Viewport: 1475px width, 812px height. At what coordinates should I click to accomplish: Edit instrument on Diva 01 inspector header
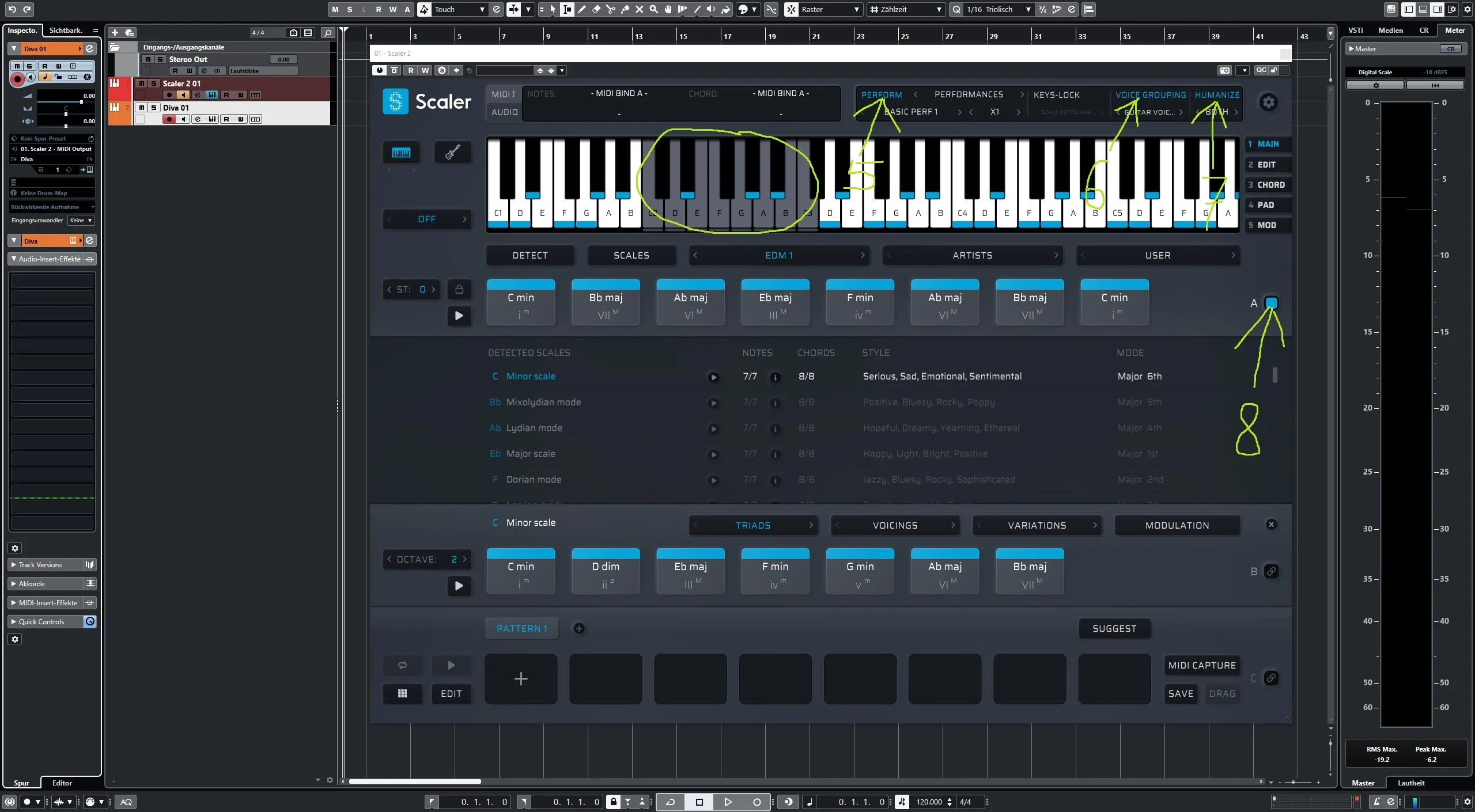pyautogui.click(x=90, y=48)
